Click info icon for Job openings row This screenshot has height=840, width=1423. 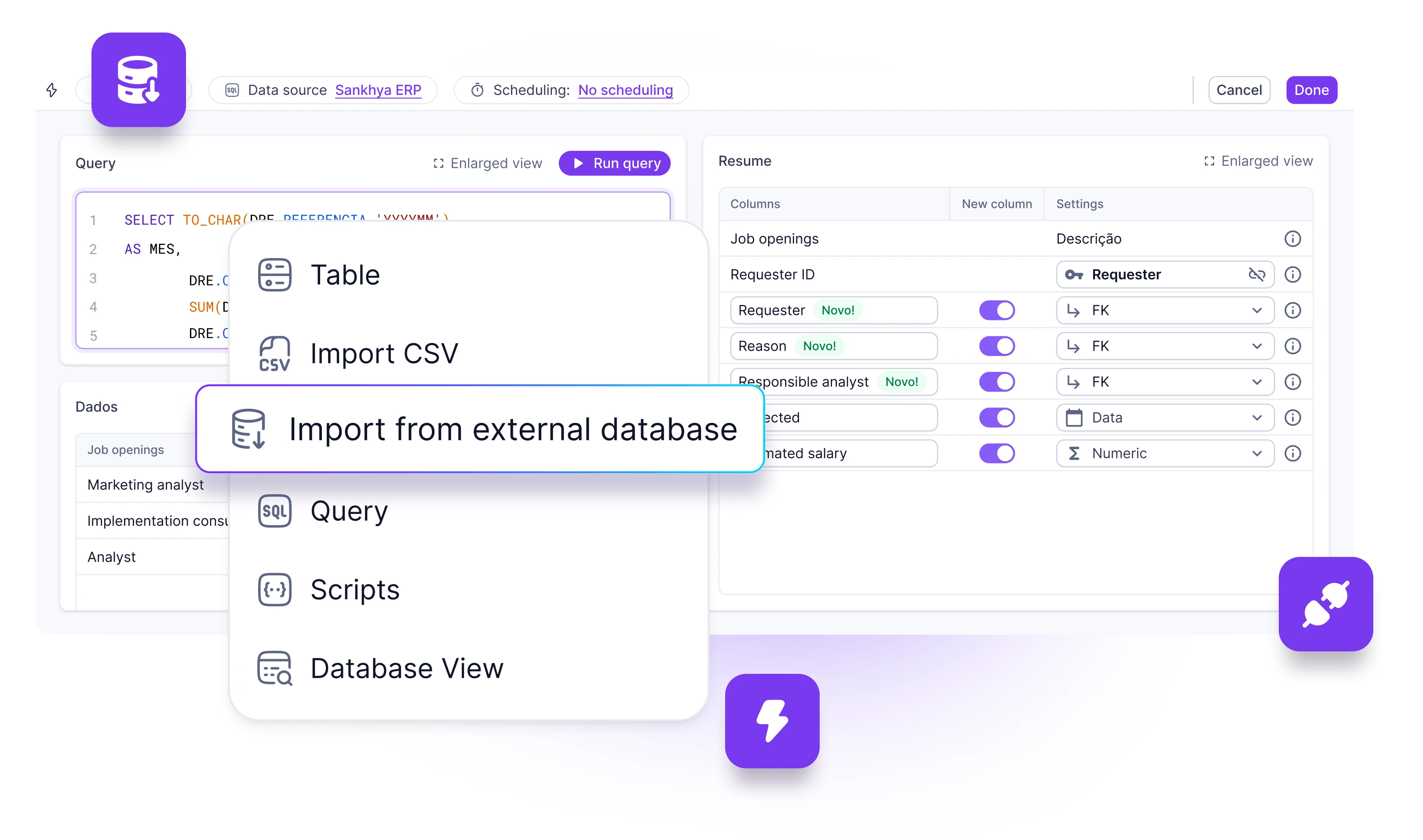tap(1292, 239)
